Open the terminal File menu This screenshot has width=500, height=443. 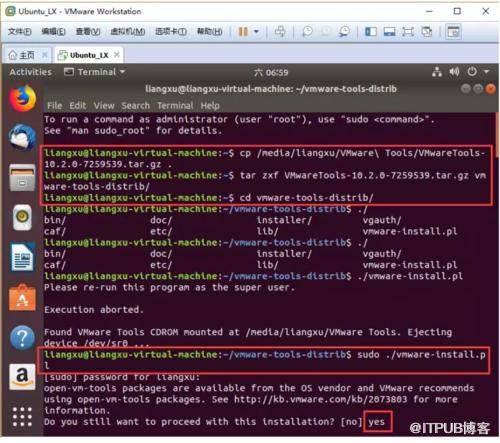pos(54,106)
